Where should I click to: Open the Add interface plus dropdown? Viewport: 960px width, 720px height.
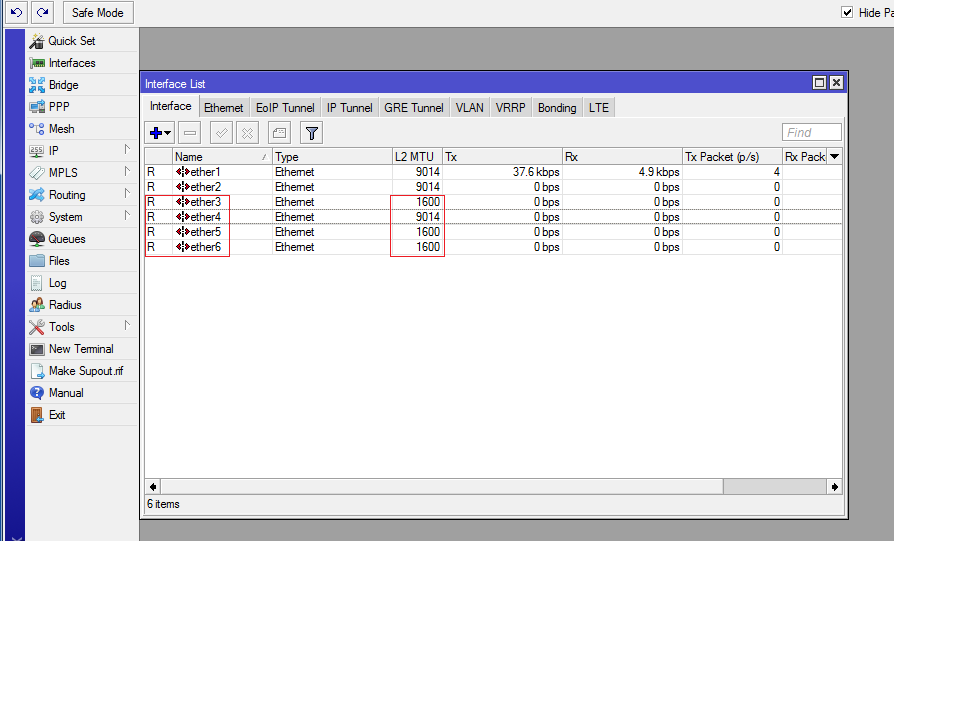[160, 133]
